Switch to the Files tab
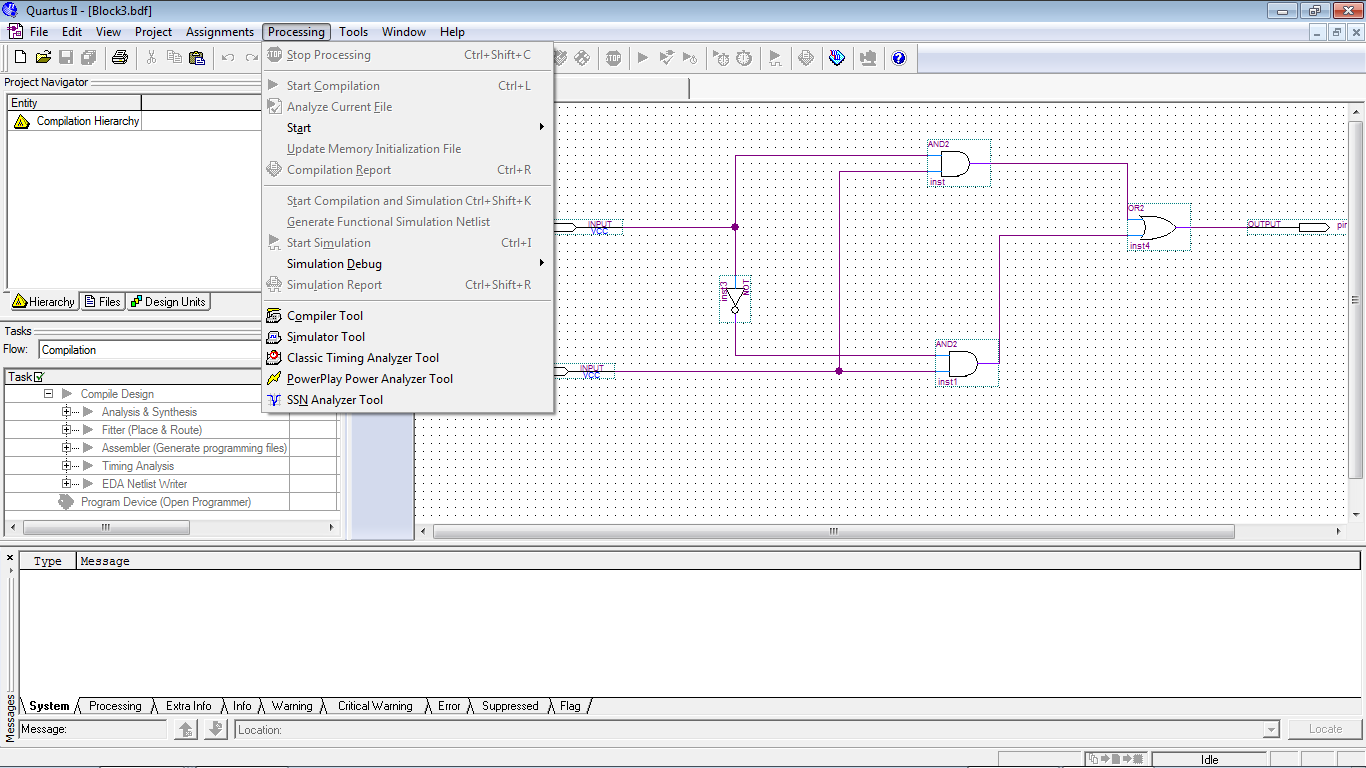Screen dimensions: 1366x768 click(102, 302)
